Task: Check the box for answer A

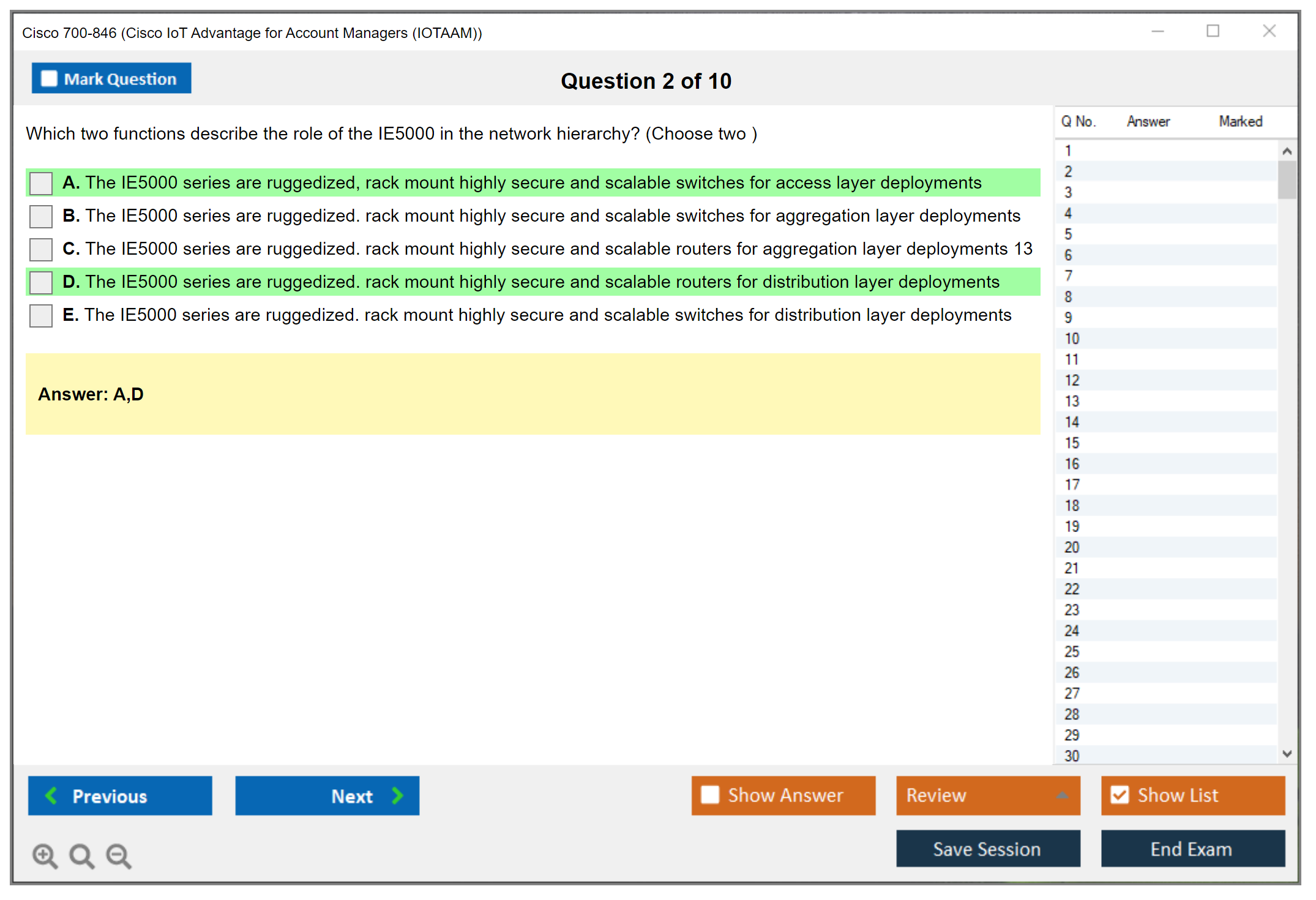Action: pyautogui.click(x=41, y=183)
